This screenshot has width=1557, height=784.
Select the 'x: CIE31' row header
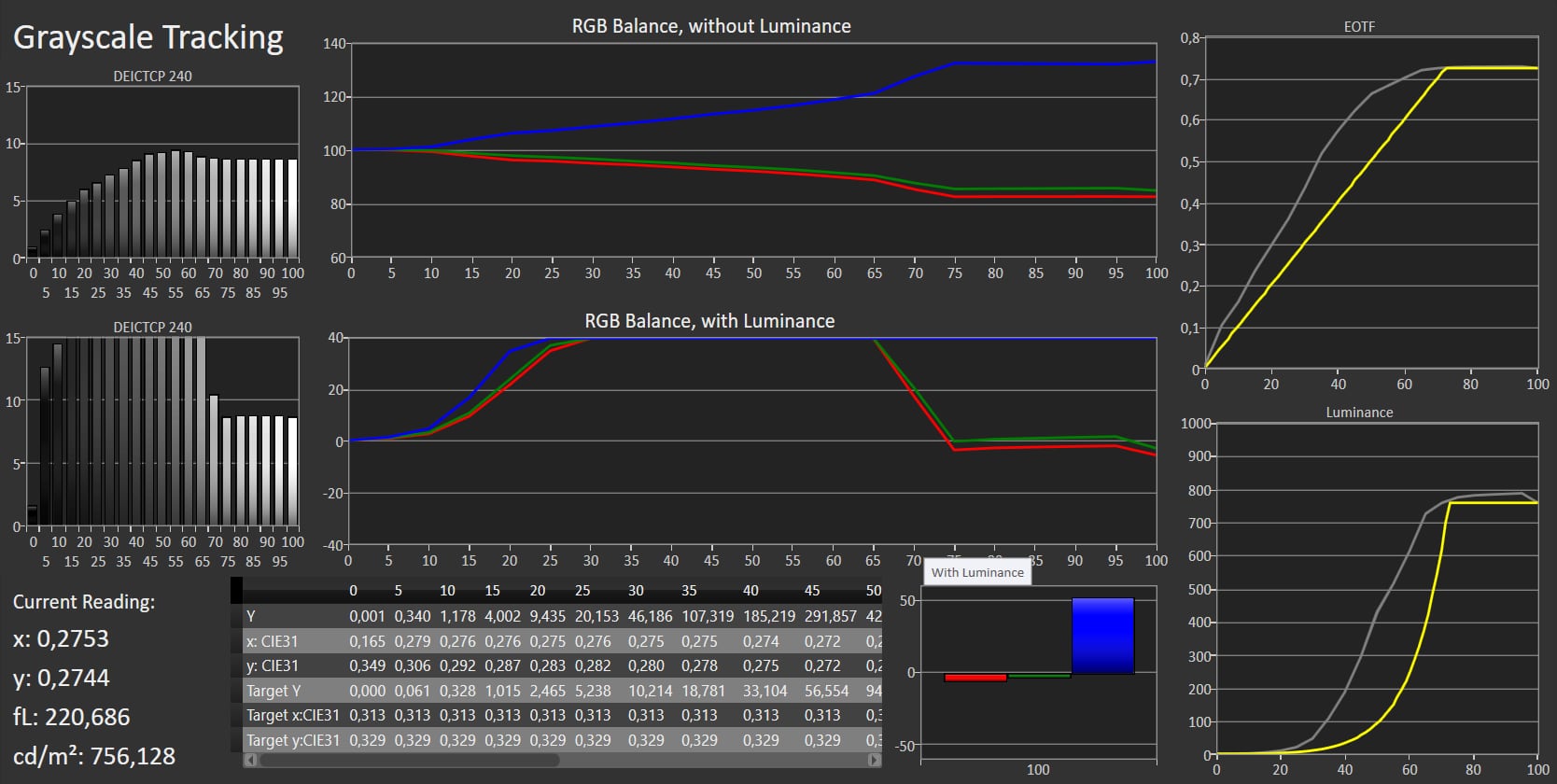click(272, 641)
